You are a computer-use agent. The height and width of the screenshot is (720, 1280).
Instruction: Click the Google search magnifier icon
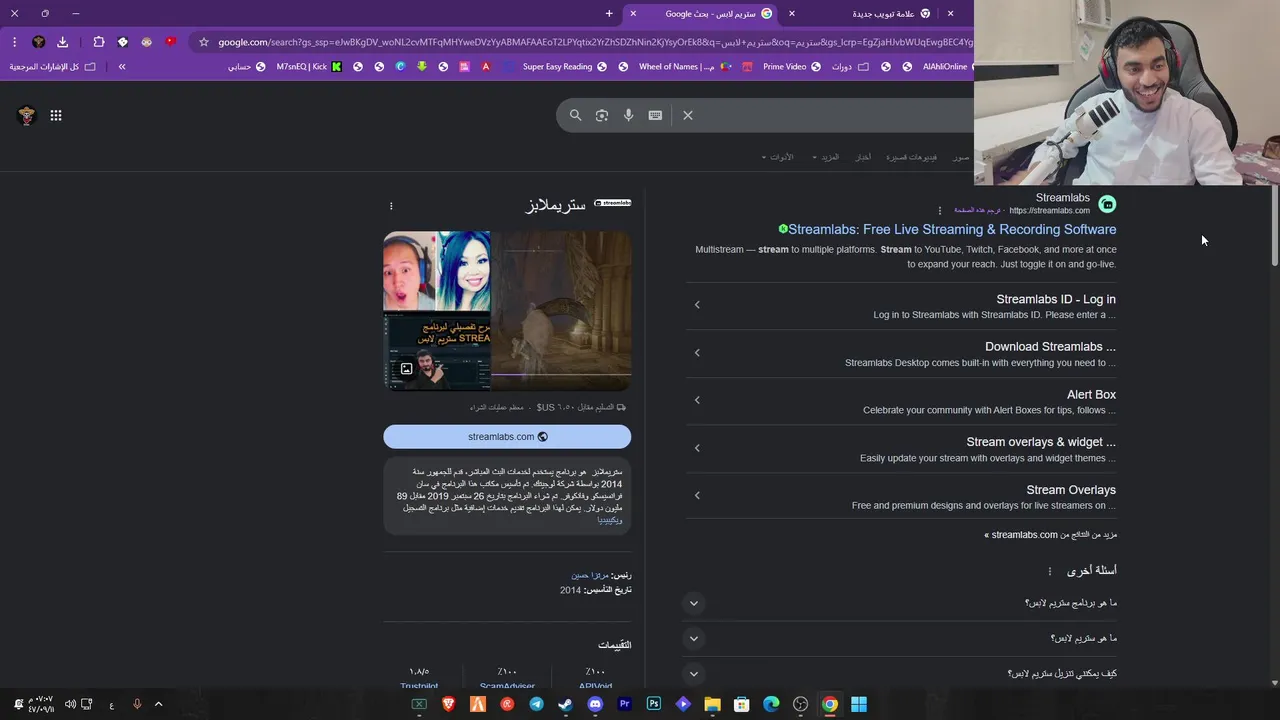click(x=575, y=115)
